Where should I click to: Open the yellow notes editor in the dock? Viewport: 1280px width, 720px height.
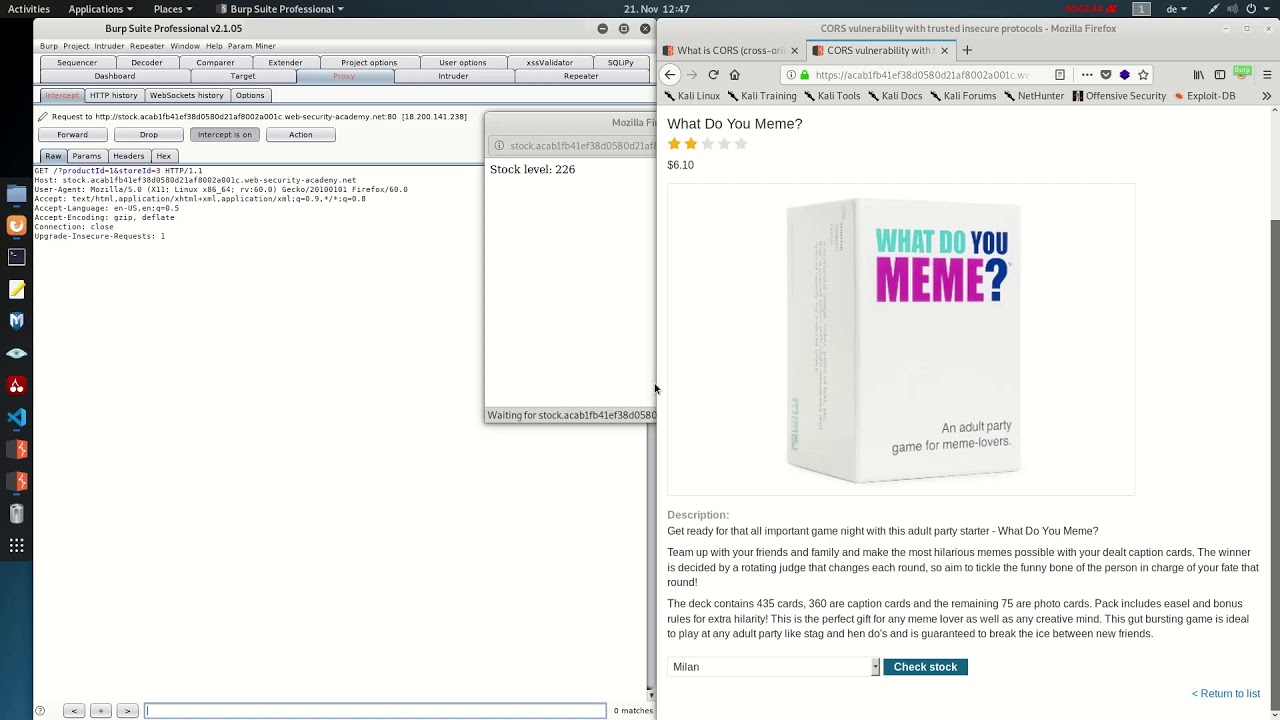point(16,289)
